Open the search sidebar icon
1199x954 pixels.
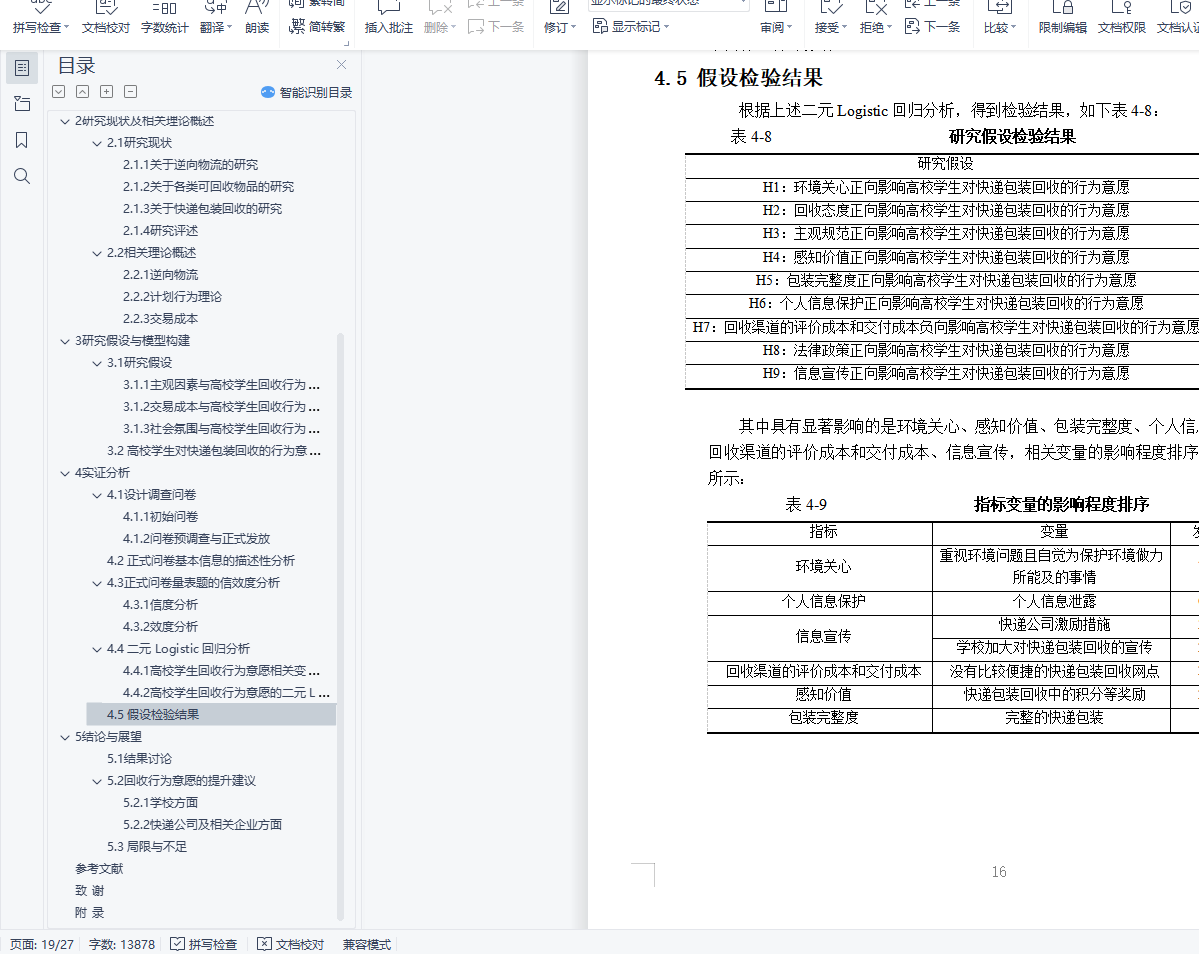click(22, 176)
